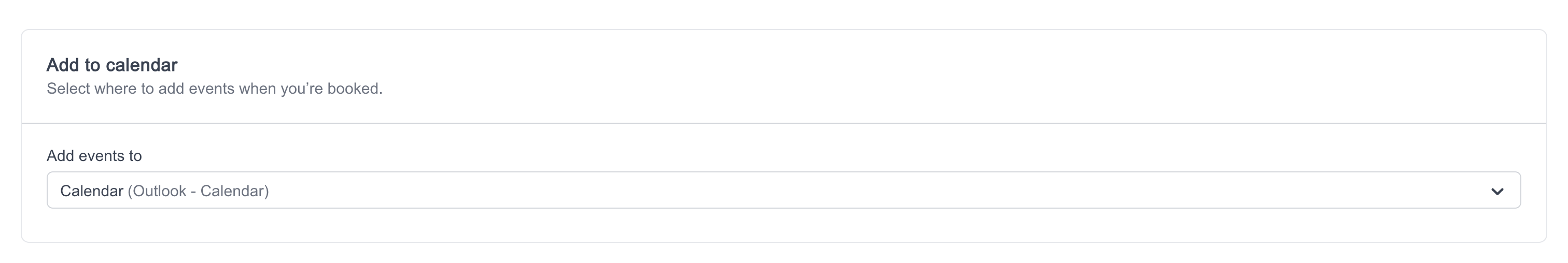Click the divider line under the header section
Image resolution: width=1568 pixels, height=263 pixels.
point(783,123)
